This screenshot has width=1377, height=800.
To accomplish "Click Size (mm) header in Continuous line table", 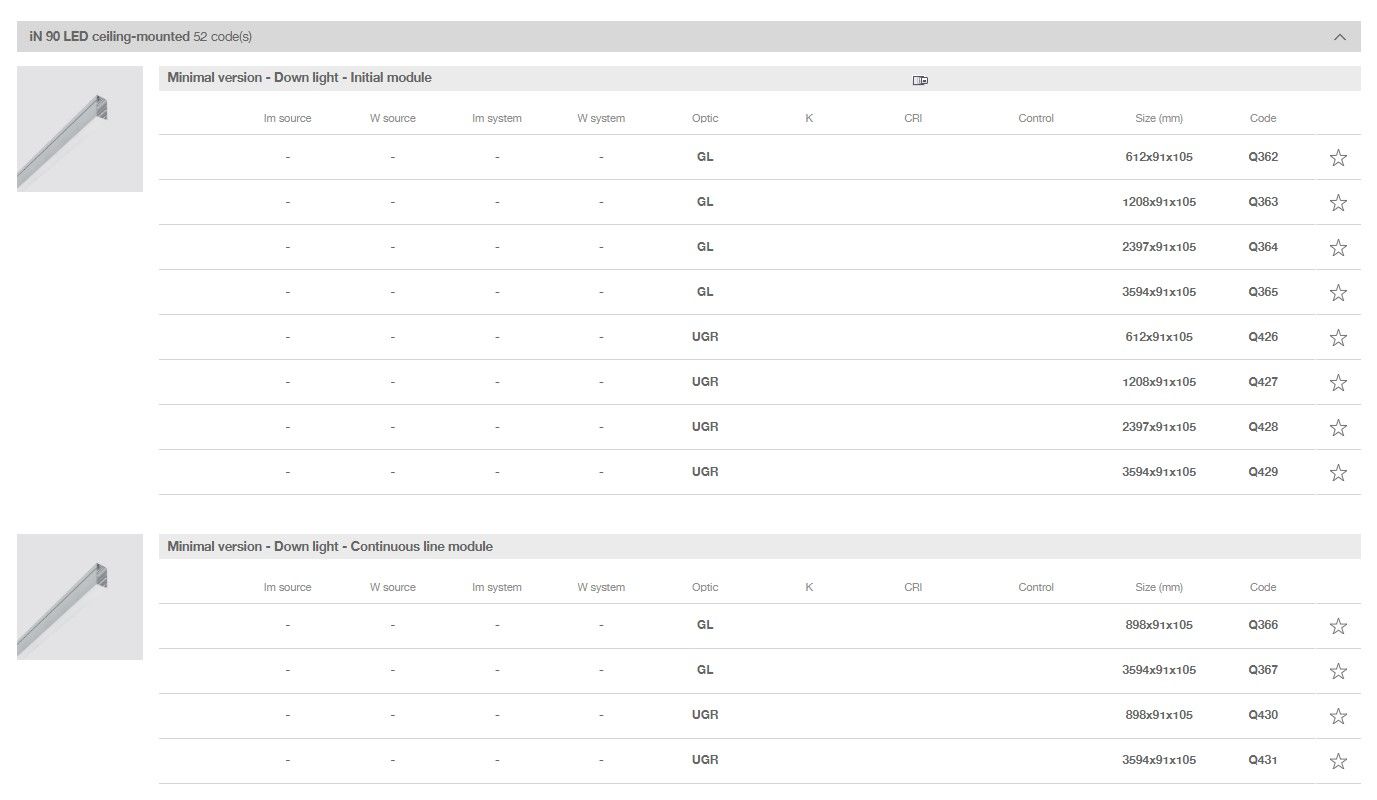I will click(x=1159, y=587).
